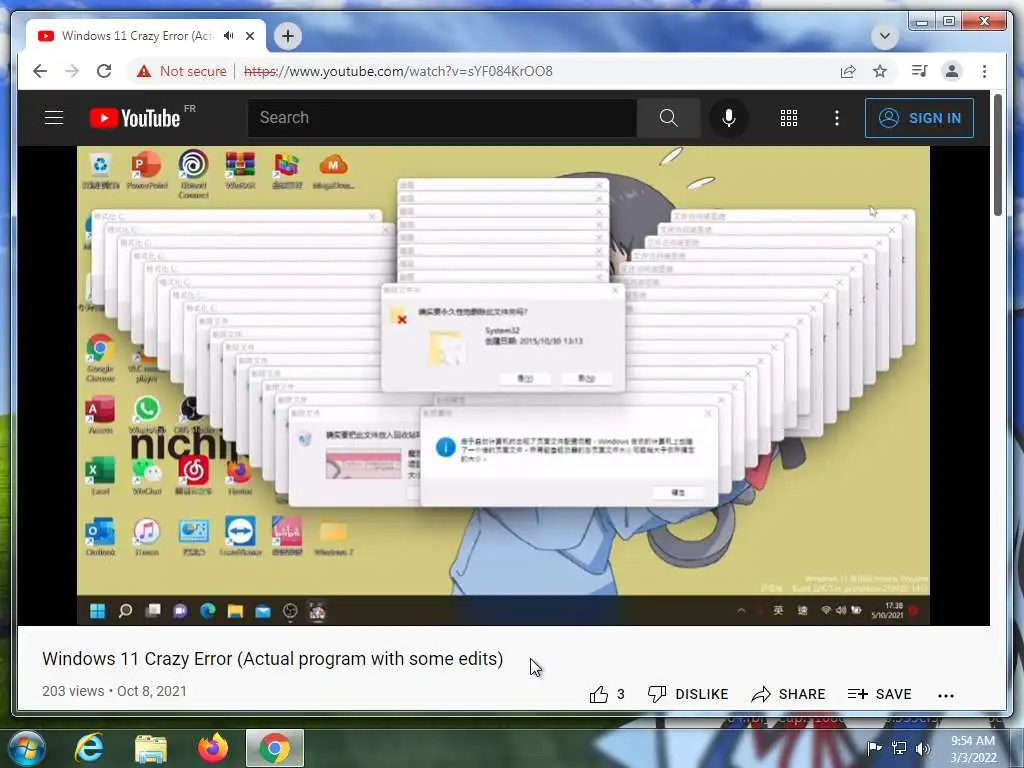The height and width of the screenshot is (768, 1024).
Task: Bookmark this page with the star icon
Action: coord(880,71)
